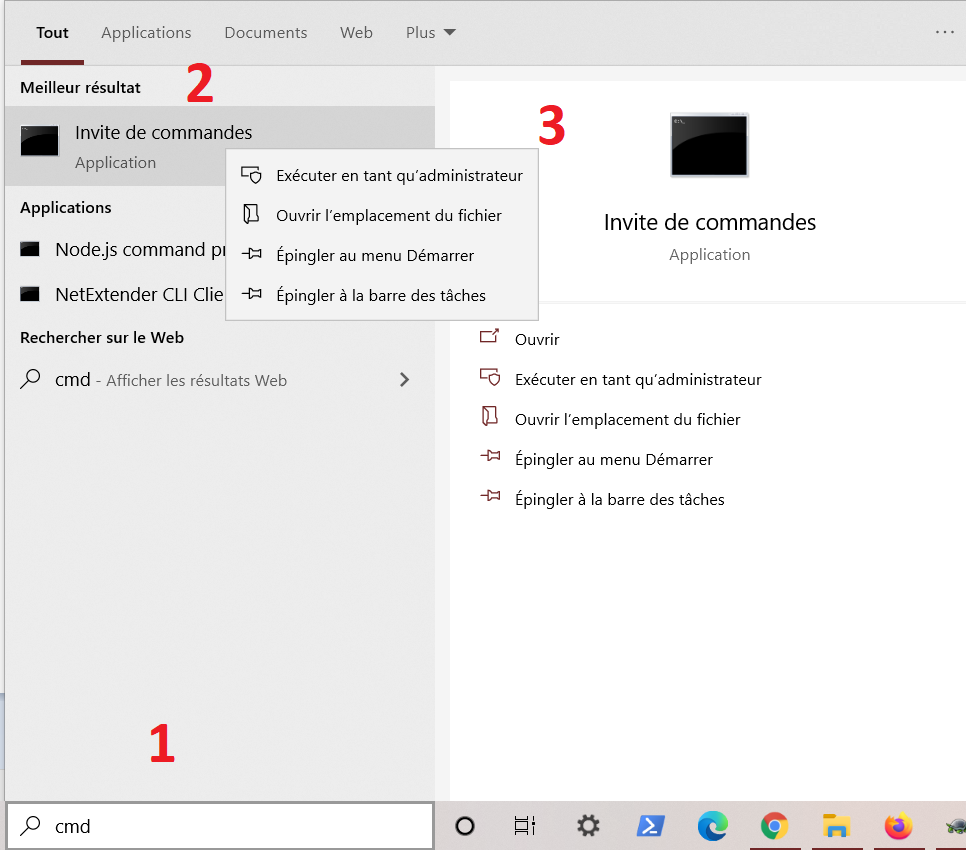This screenshot has height=850, width=966.
Task: Click the web search magnifier icon beside cmd result
Action: (x=30, y=379)
